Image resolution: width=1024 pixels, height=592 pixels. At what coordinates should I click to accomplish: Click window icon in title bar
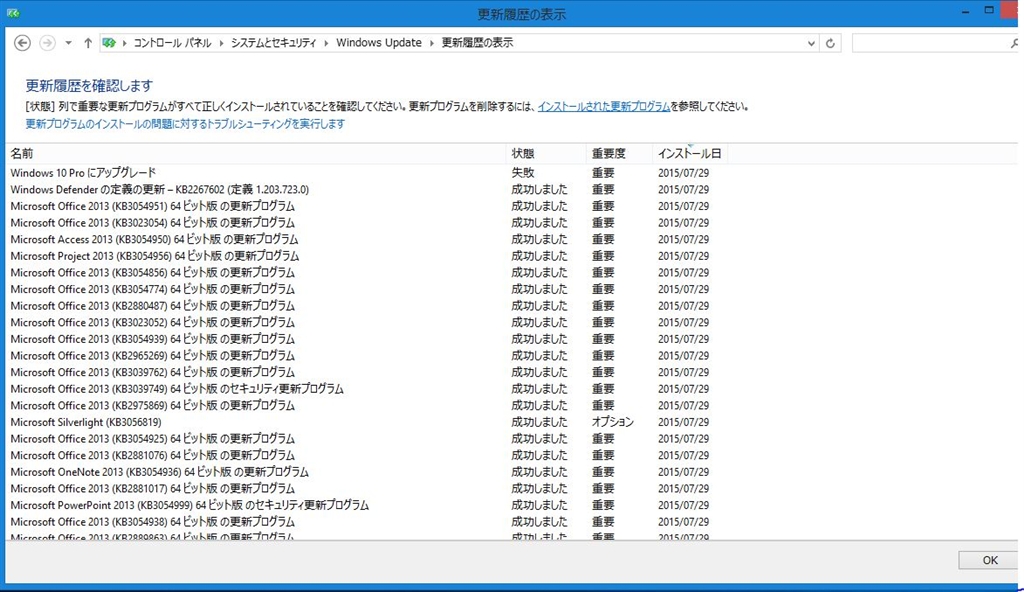13,13
